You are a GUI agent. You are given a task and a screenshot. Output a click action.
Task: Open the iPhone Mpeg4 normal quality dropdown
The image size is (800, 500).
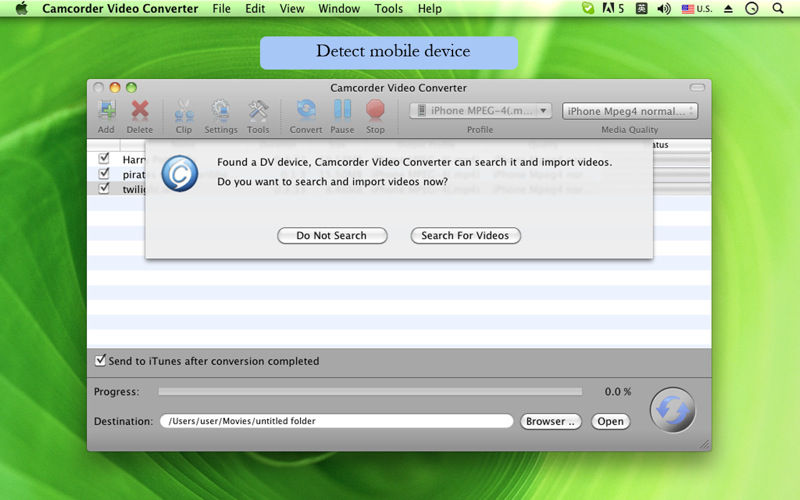[x=630, y=111]
